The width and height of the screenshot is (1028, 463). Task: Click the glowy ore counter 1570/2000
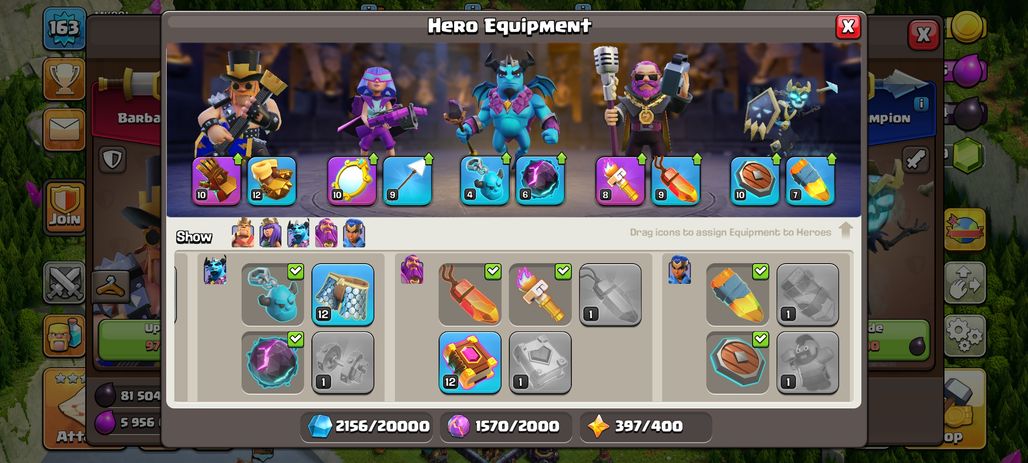[x=504, y=426]
